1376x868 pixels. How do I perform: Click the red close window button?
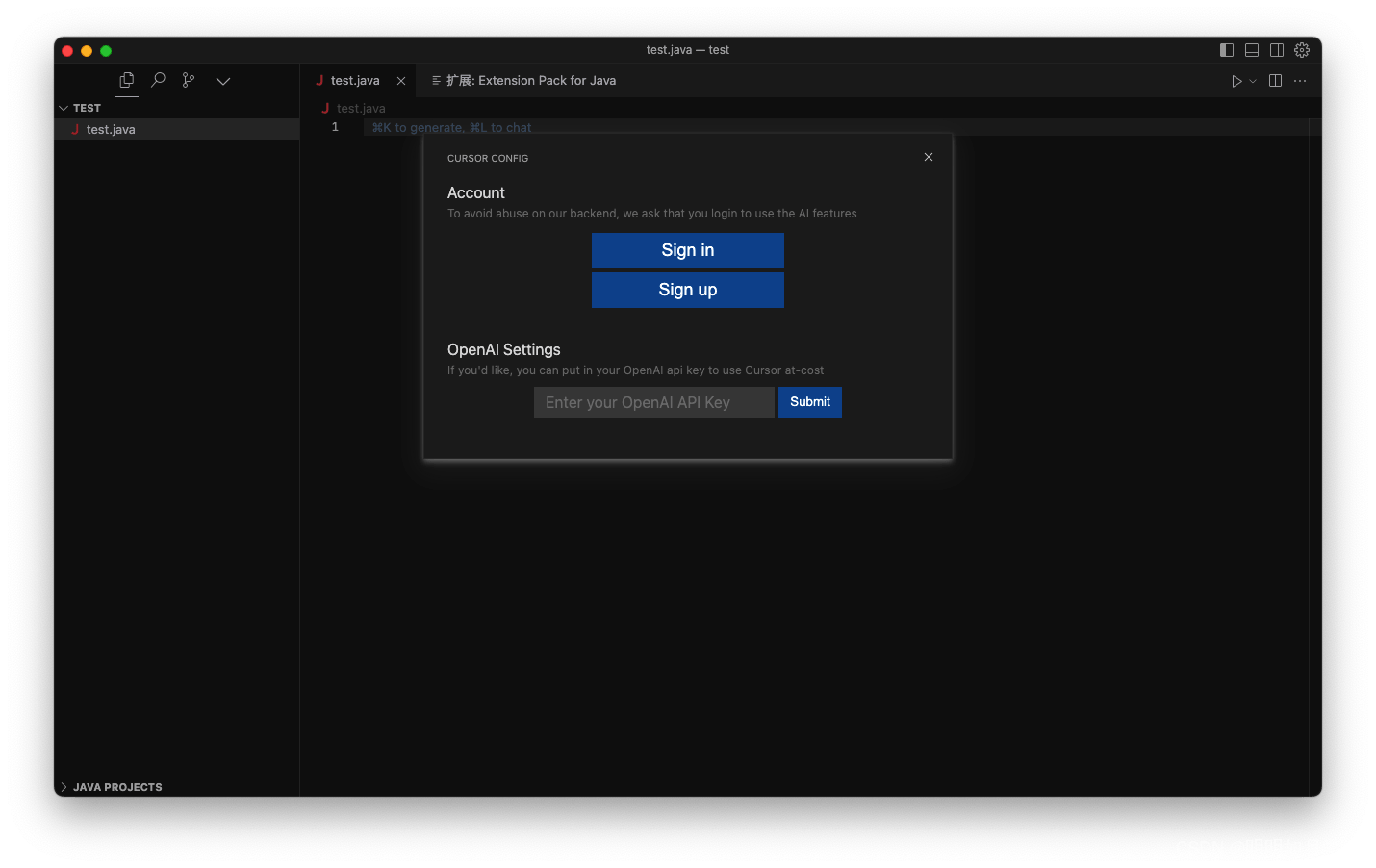(67, 51)
